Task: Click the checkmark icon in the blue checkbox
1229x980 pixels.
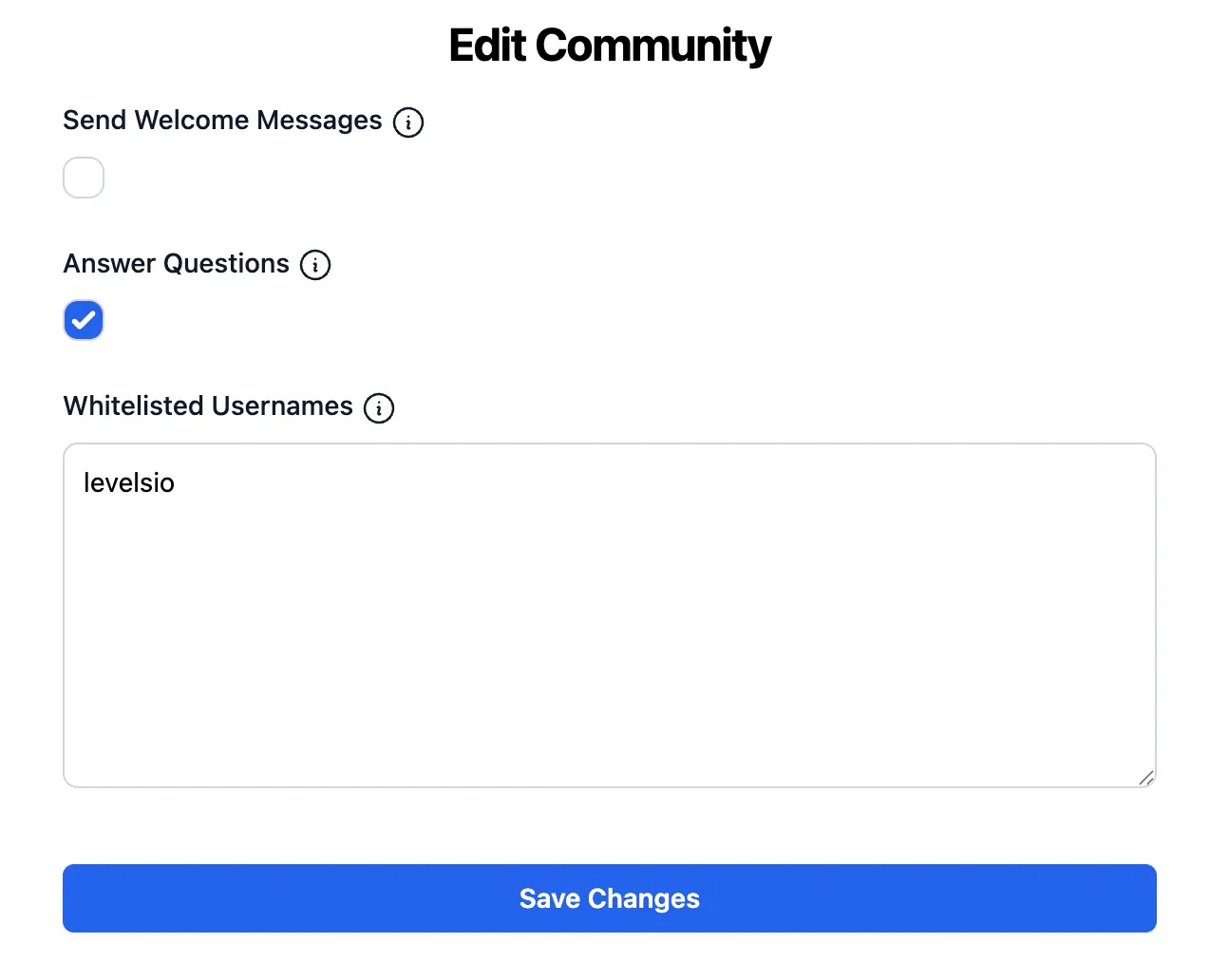Action: coord(84,320)
